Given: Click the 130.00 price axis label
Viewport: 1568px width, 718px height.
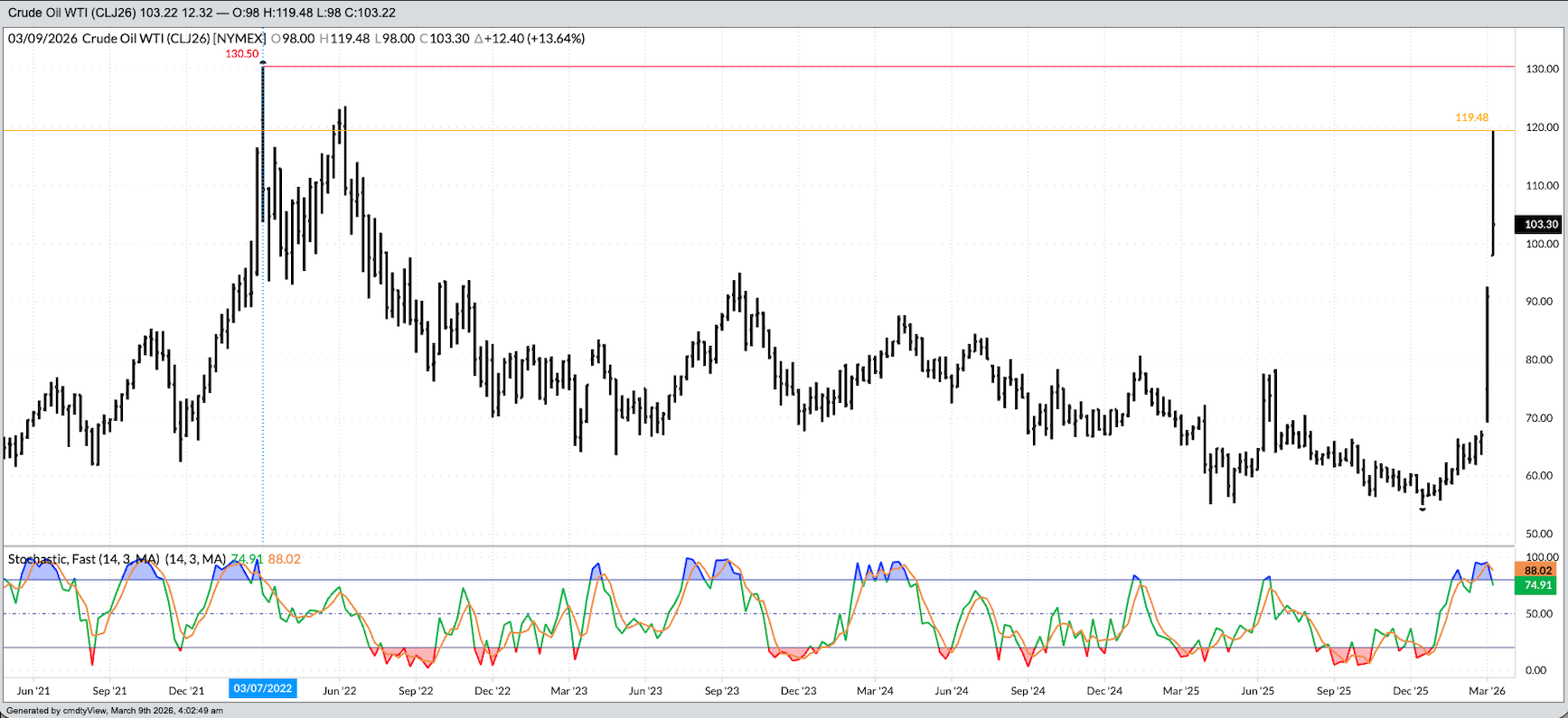Looking at the screenshot, I should 1542,69.
